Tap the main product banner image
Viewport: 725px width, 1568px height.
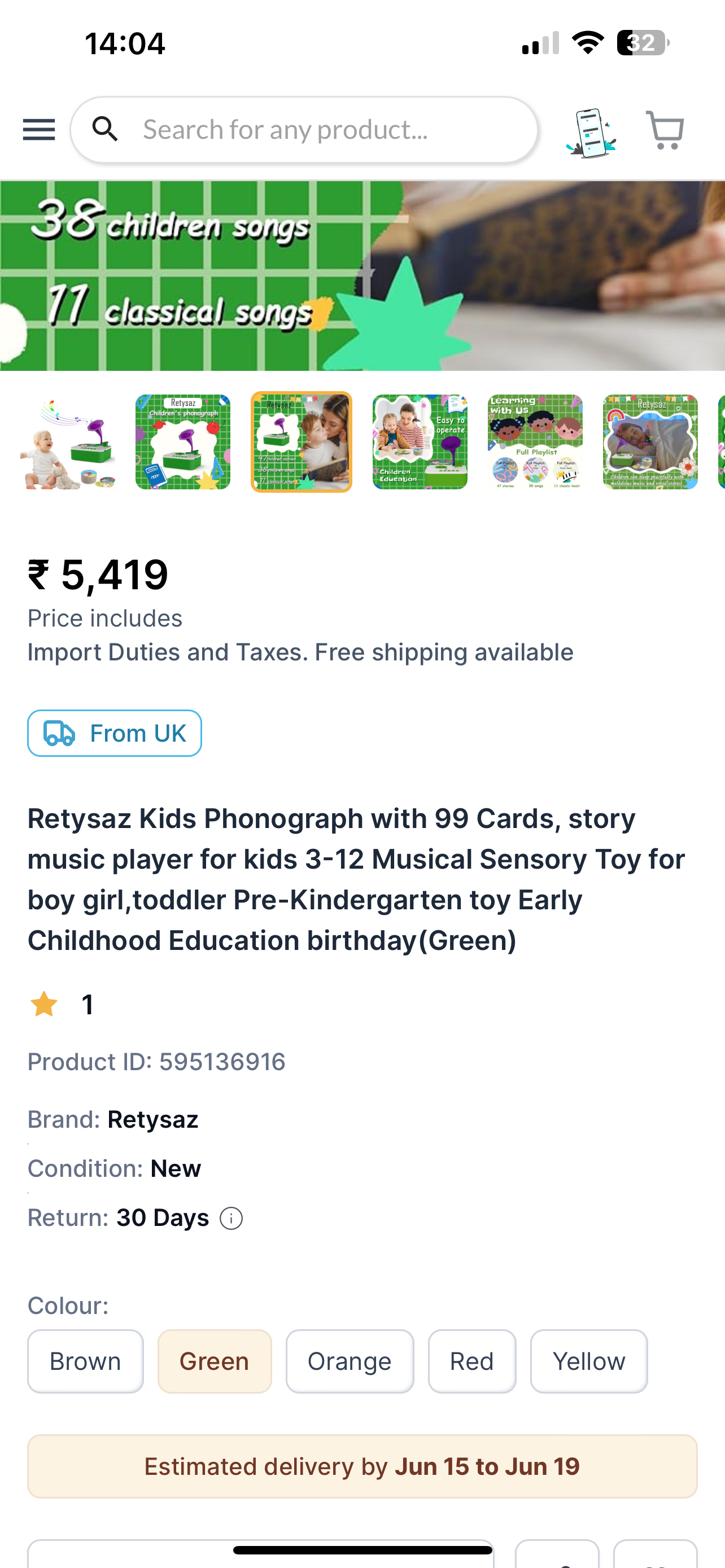click(x=362, y=276)
